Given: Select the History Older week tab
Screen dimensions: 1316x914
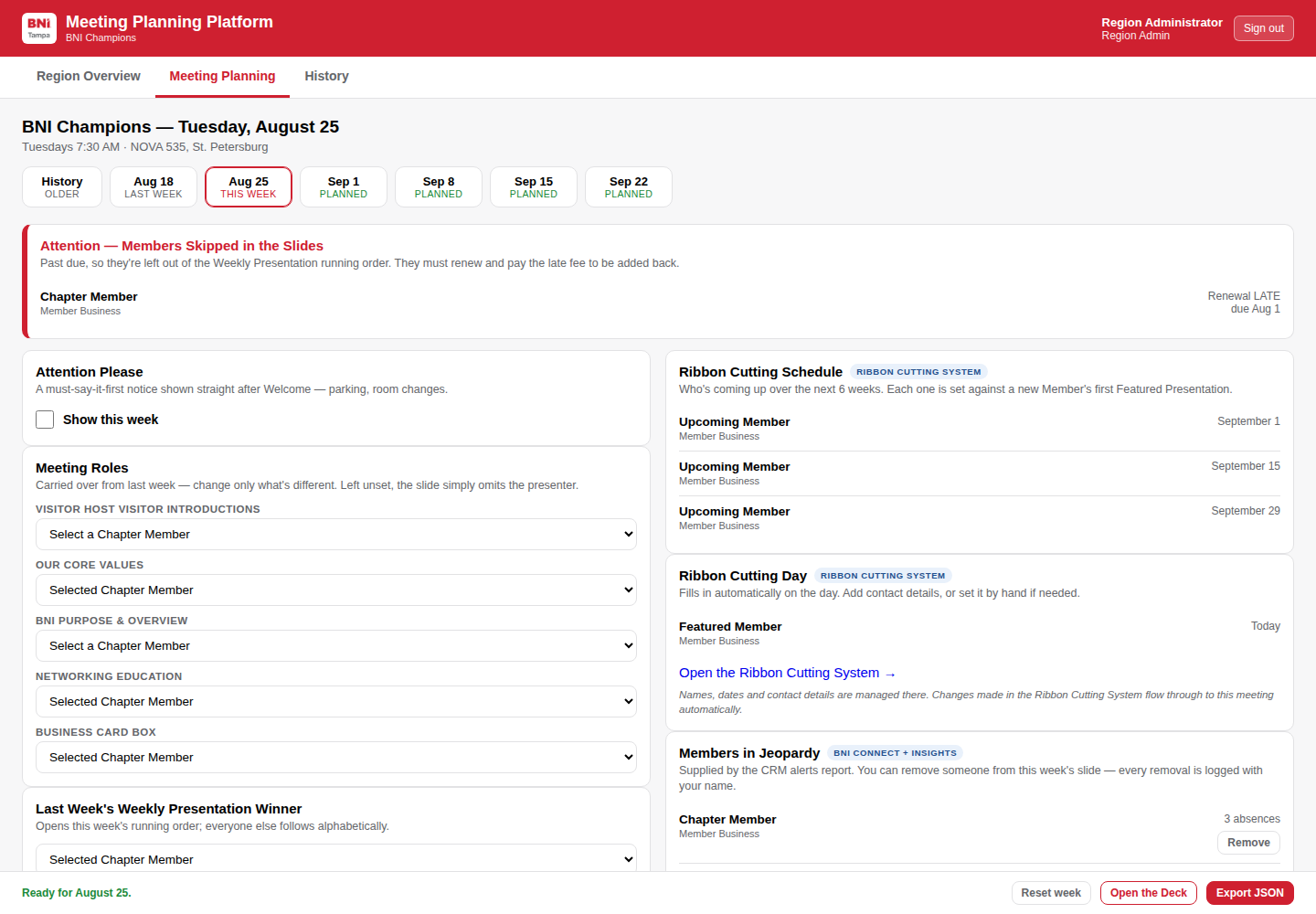Looking at the screenshot, I should [62, 187].
